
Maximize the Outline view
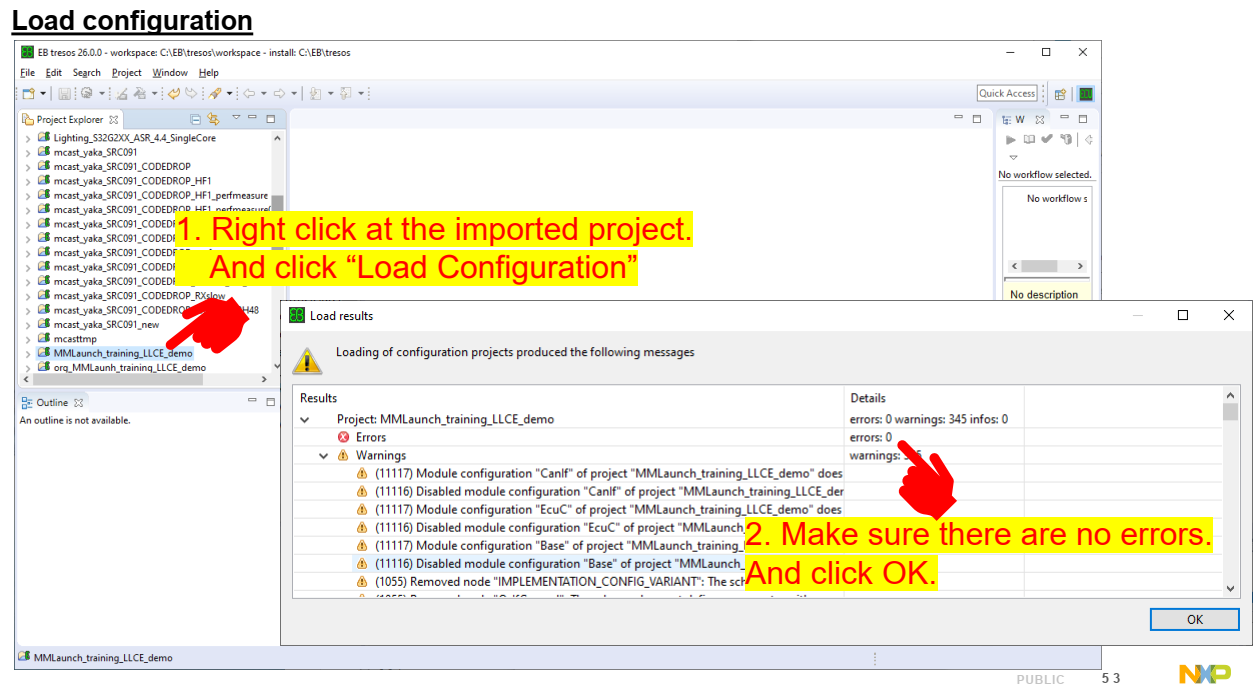[270, 401]
